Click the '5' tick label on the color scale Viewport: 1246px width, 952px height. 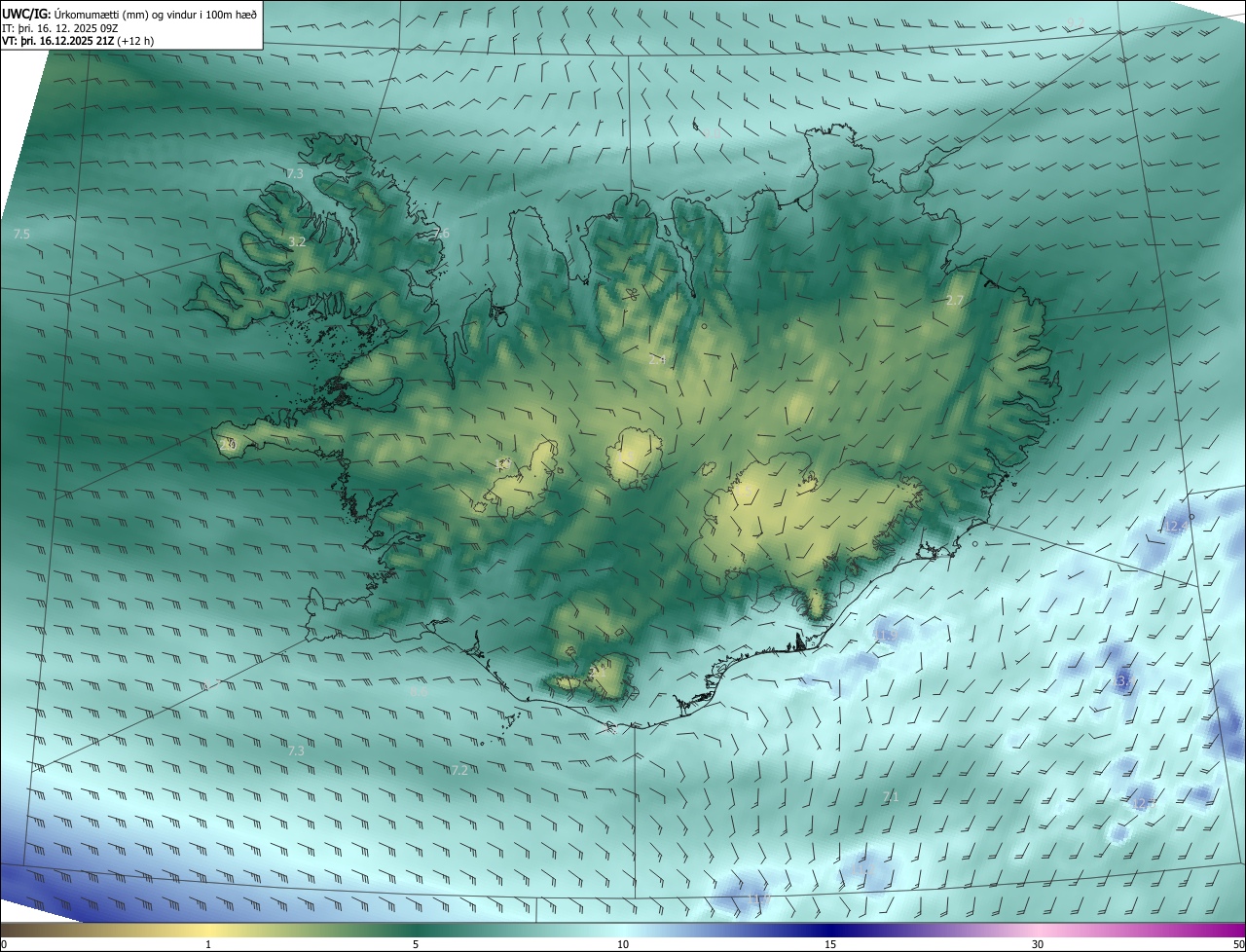pos(416,945)
